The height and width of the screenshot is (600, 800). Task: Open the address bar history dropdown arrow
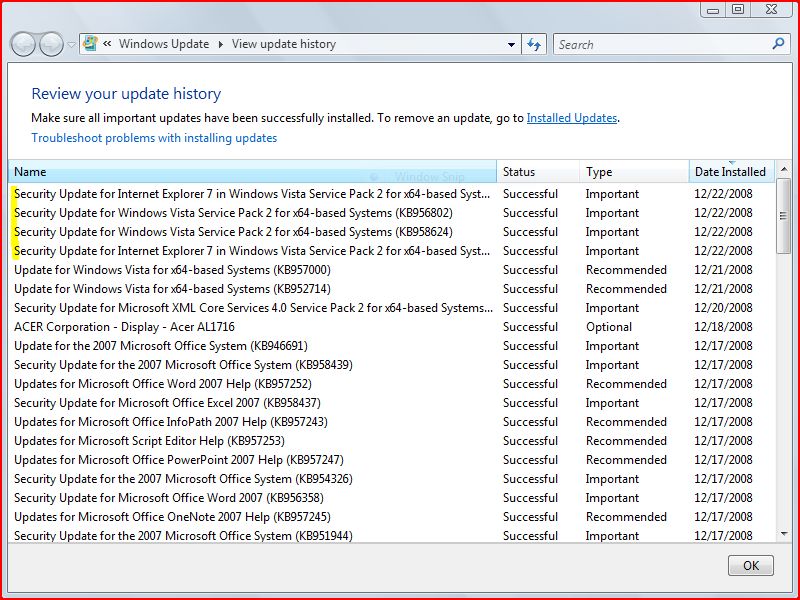point(511,44)
